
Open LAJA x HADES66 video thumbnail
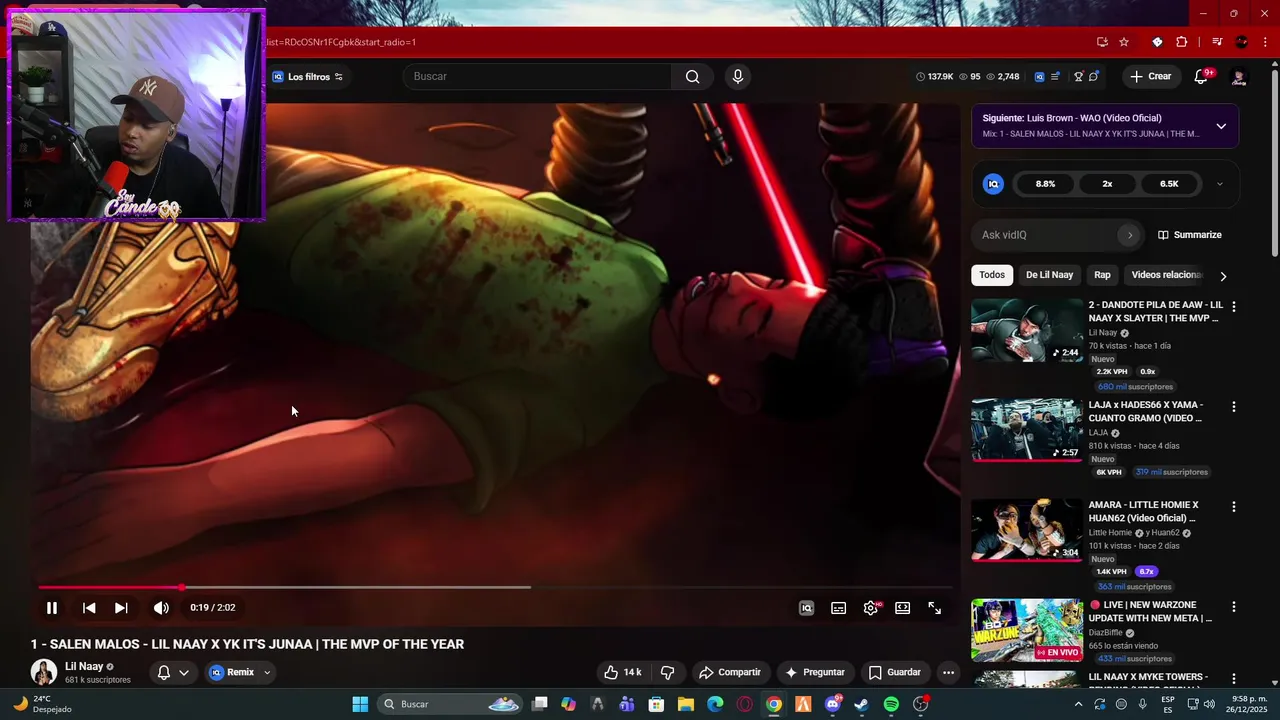pyautogui.click(x=1027, y=430)
